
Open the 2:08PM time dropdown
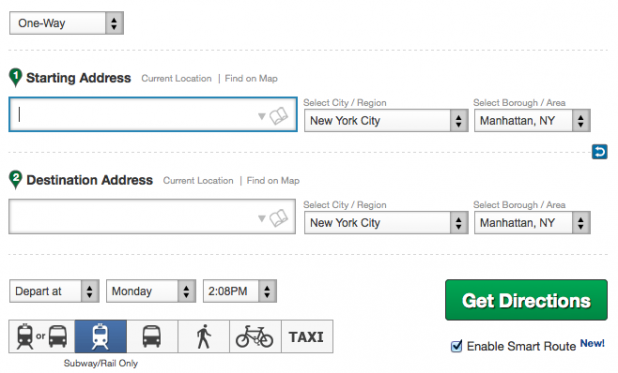[240, 291]
